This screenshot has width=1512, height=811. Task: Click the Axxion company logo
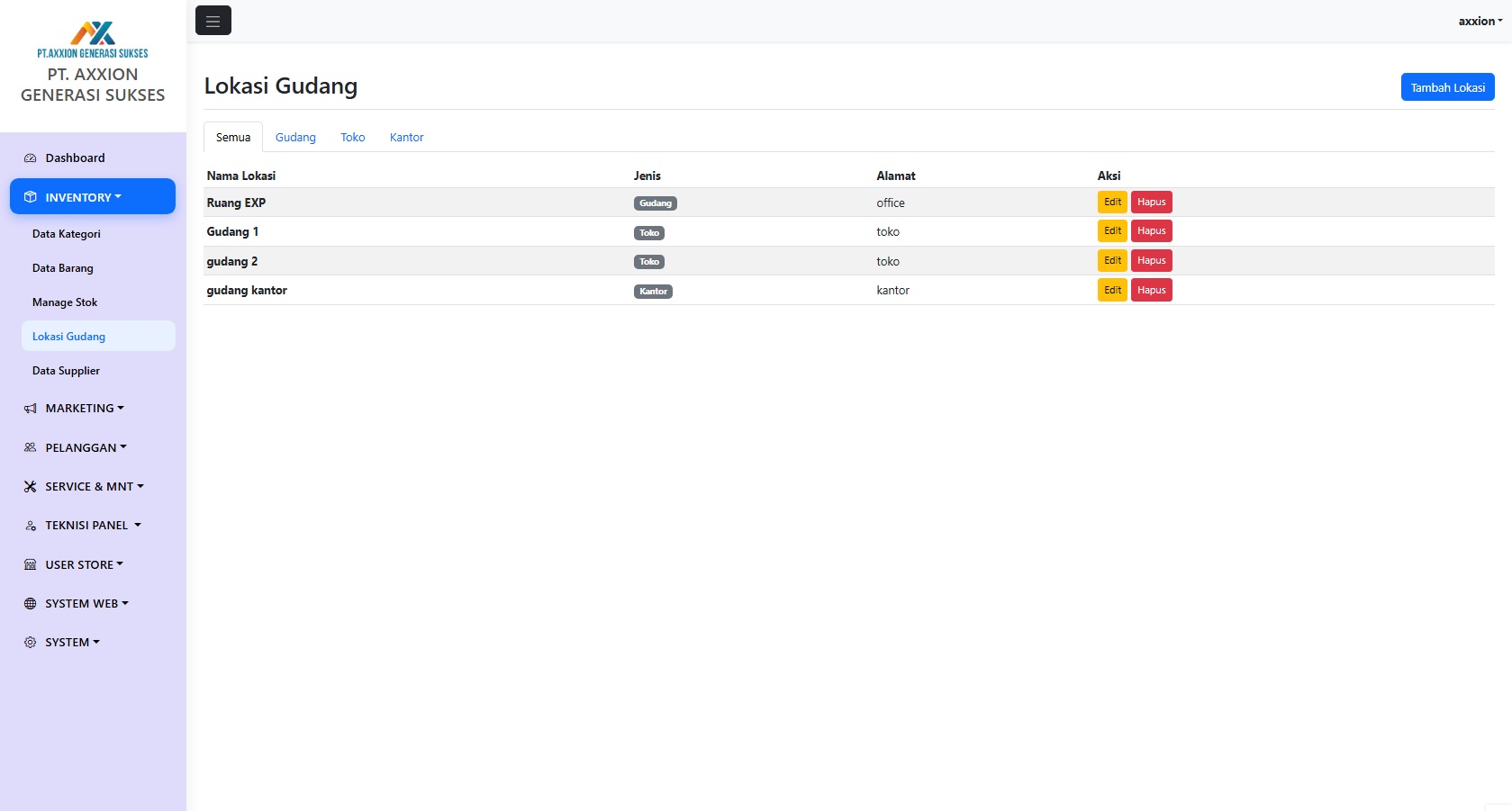click(x=93, y=40)
